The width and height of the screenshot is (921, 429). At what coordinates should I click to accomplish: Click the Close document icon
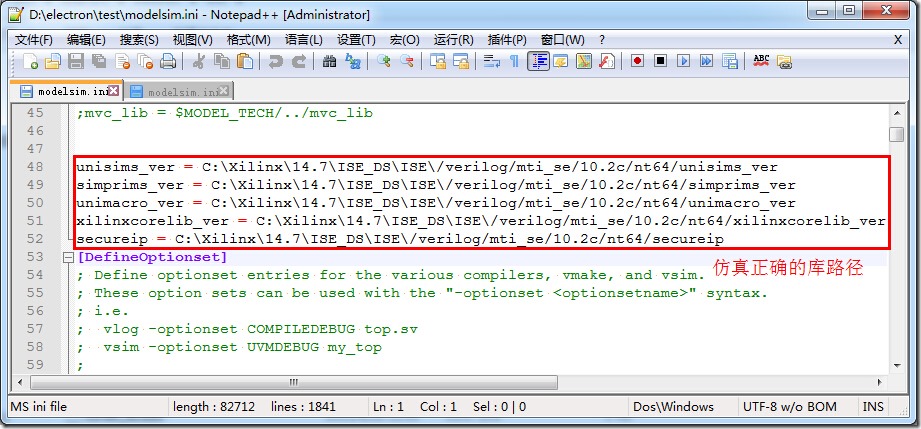tap(122, 61)
